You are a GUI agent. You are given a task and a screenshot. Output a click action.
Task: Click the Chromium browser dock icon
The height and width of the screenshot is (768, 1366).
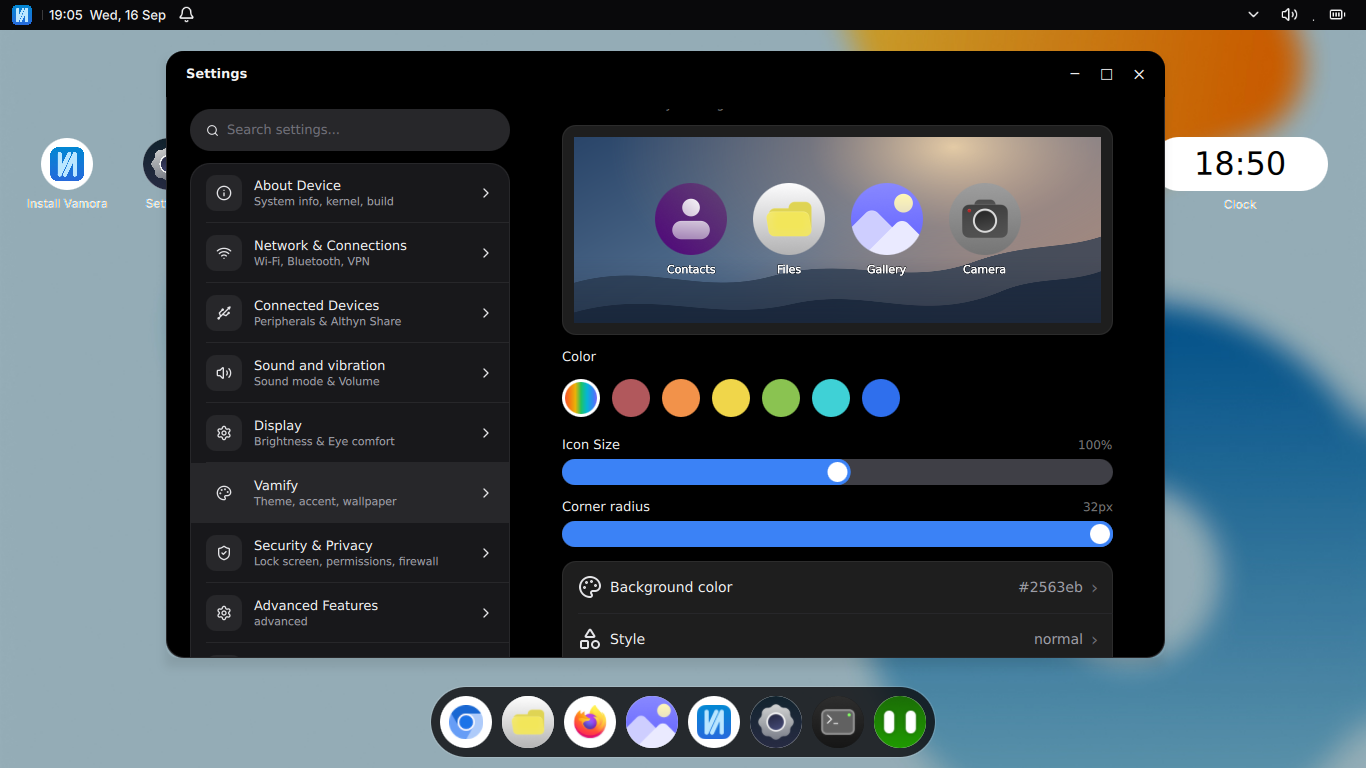pos(466,722)
